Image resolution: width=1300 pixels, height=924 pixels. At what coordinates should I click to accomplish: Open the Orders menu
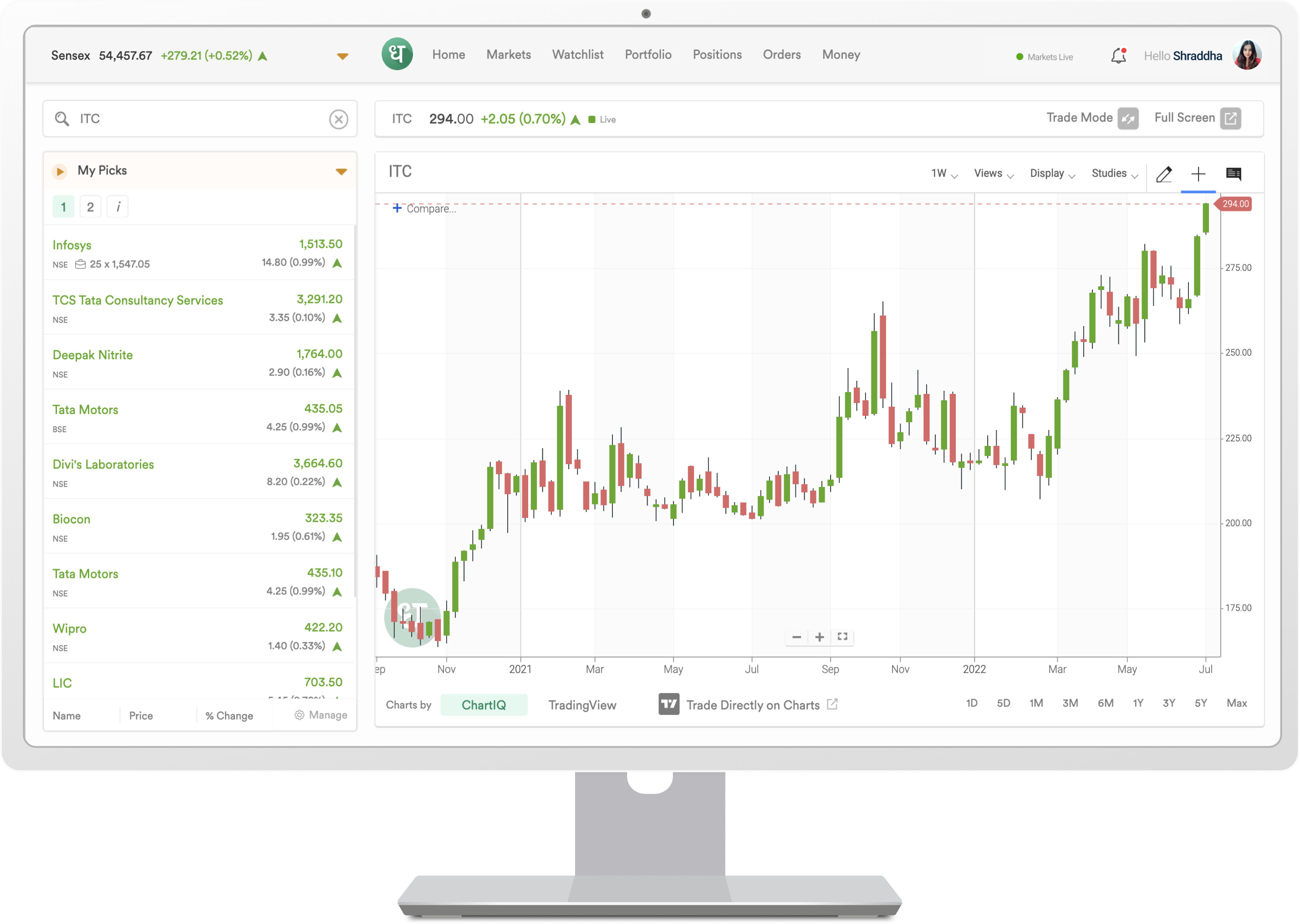782,55
